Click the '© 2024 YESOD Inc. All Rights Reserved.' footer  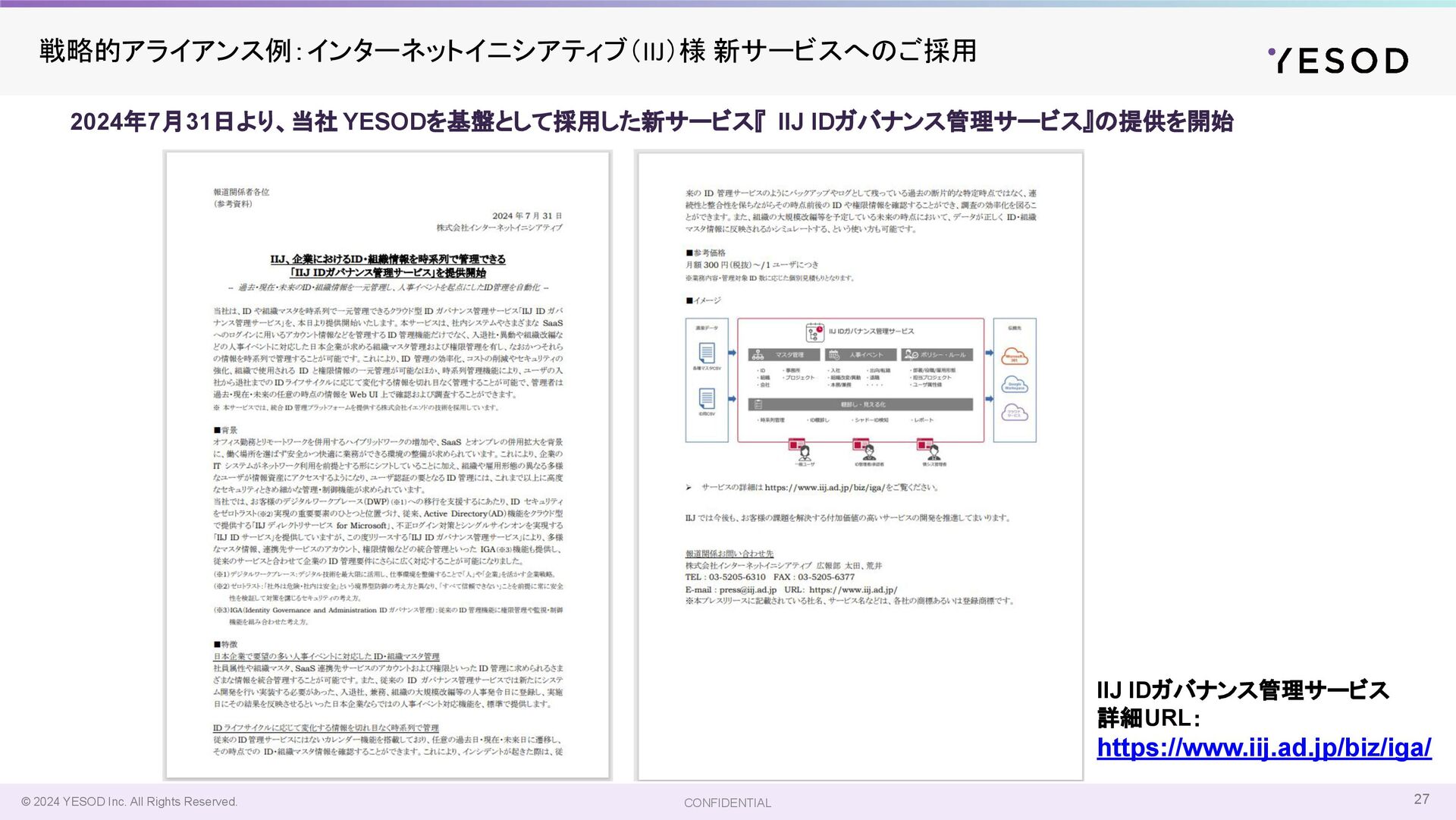click(130, 802)
